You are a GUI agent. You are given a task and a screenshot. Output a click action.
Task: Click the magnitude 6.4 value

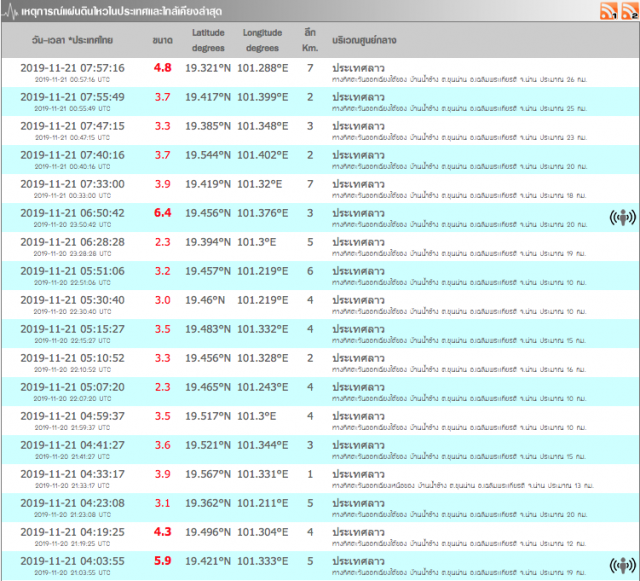click(x=162, y=213)
